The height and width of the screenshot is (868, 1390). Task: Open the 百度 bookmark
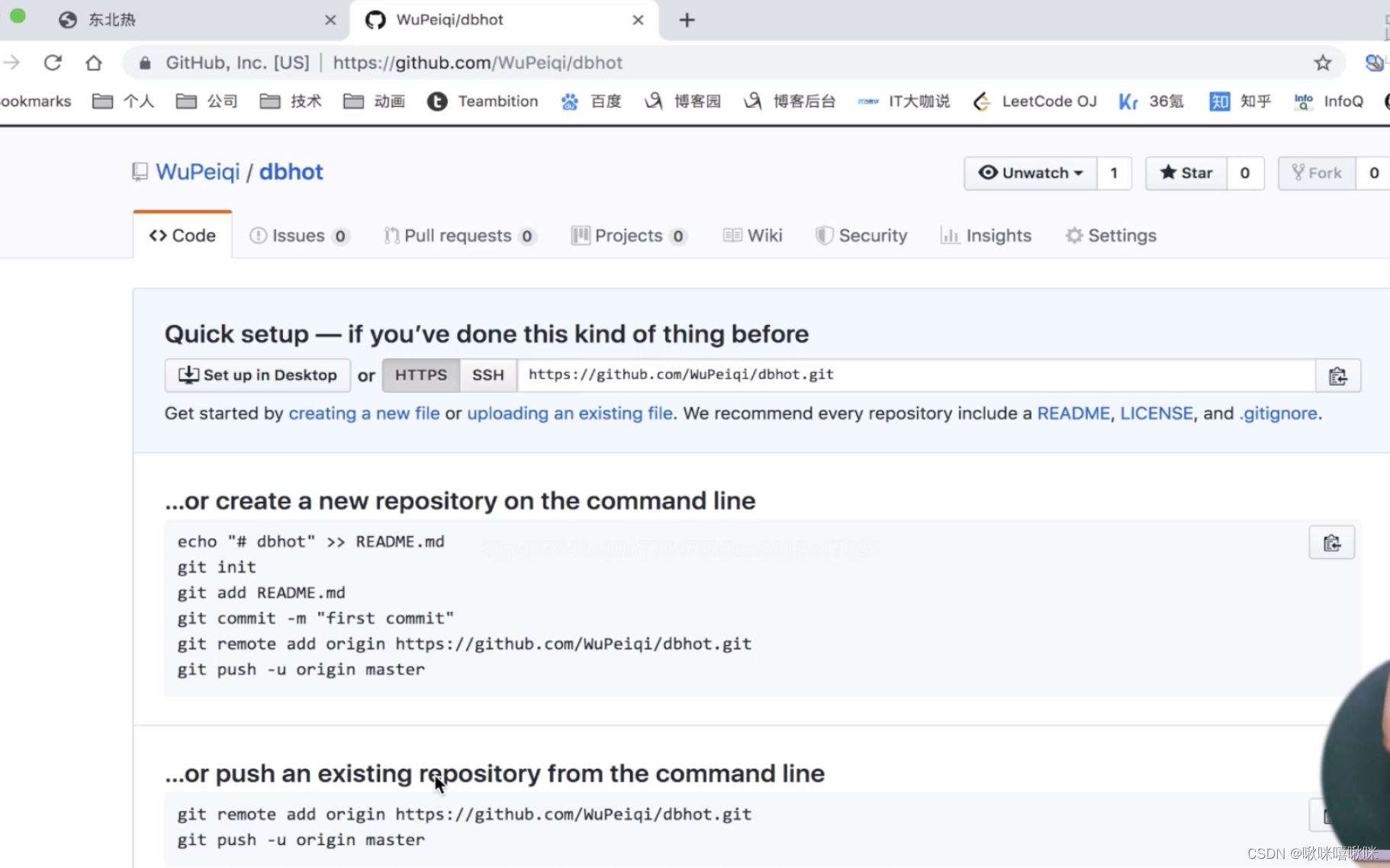(x=592, y=101)
